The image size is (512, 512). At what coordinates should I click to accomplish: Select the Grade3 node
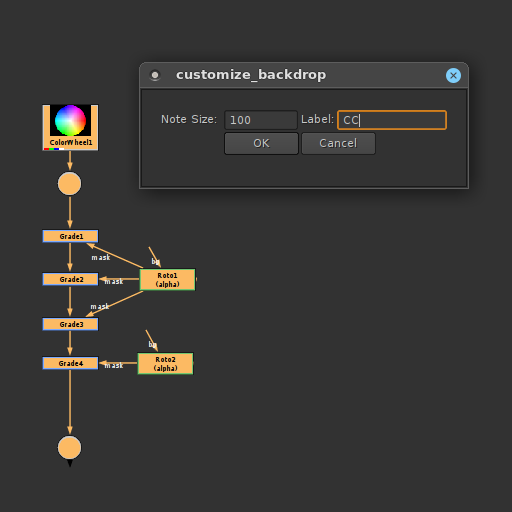point(70,324)
